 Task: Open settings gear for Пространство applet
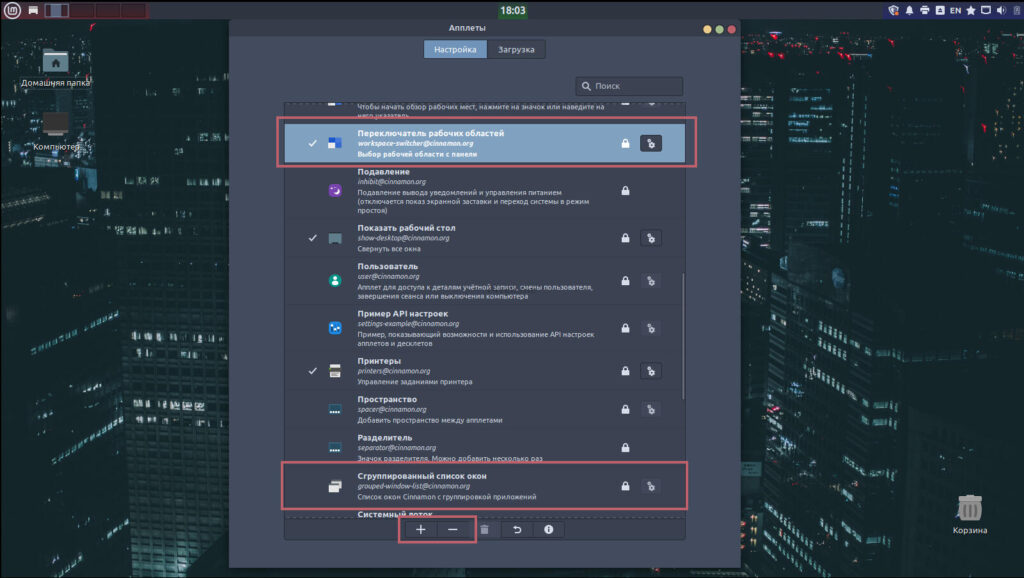coord(651,408)
